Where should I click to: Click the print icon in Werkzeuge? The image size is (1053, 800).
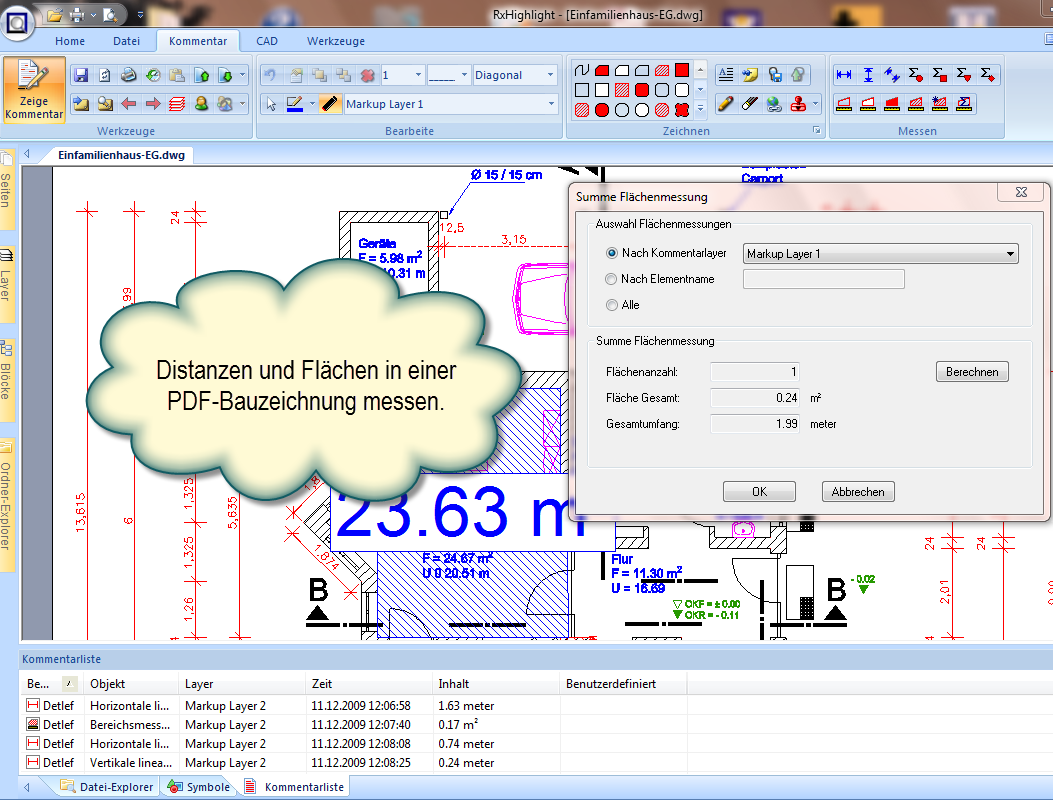point(129,75)
